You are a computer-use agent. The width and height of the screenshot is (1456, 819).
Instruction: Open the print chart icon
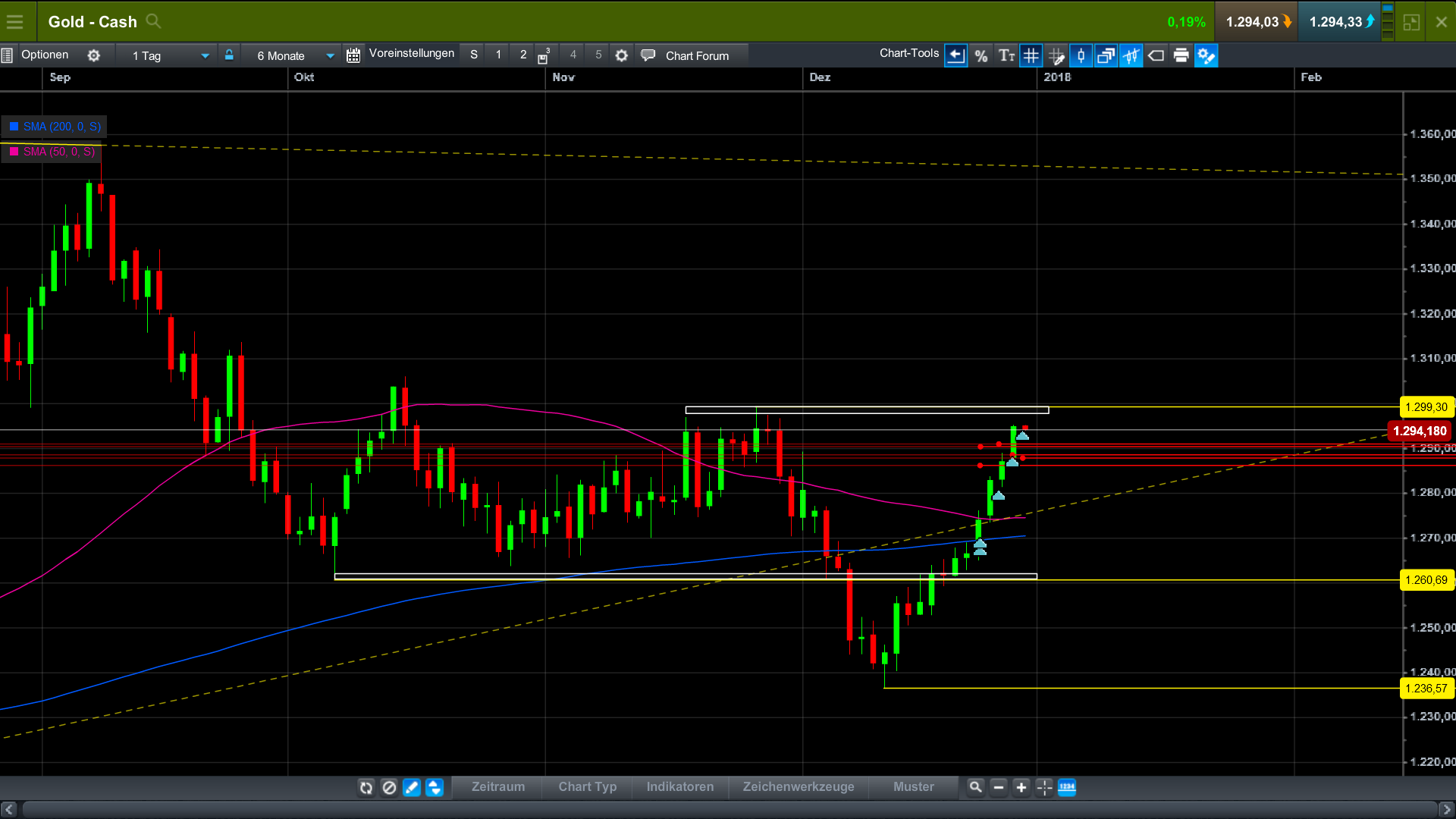[1181, 55]
